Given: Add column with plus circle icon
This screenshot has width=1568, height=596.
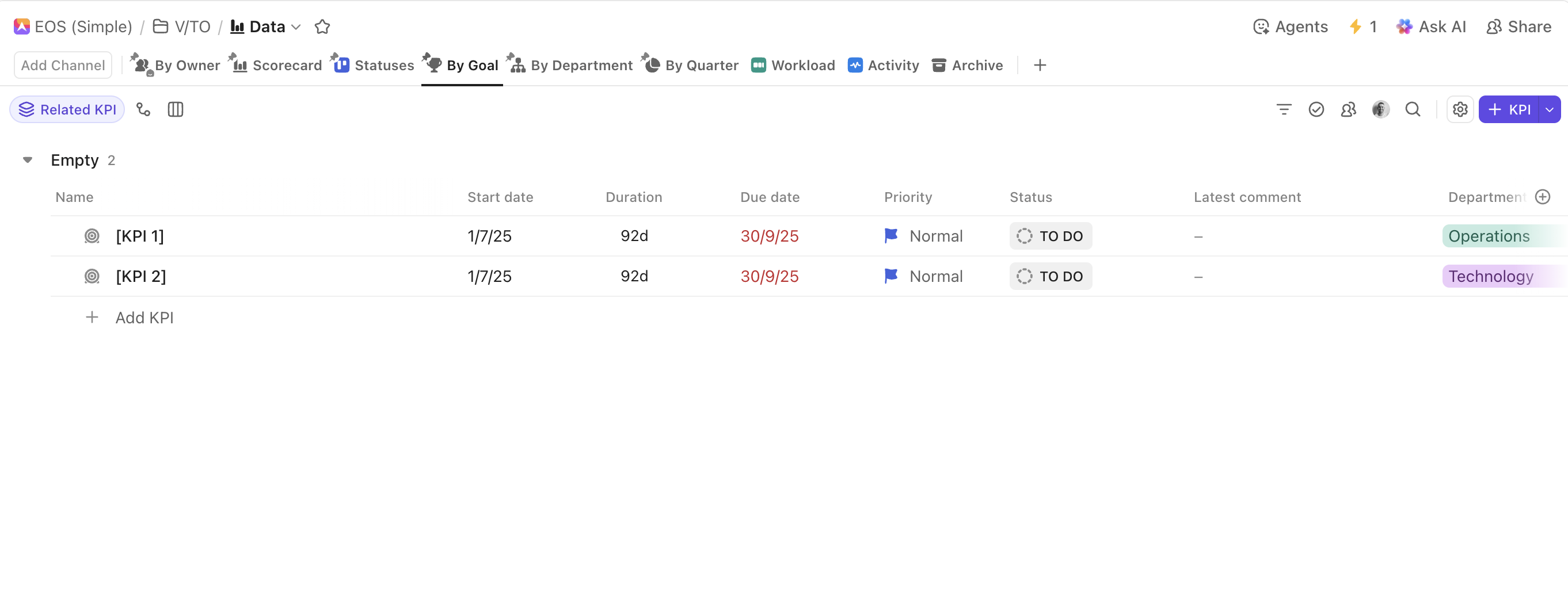Looking at the screenshot, I should tap(1542, 197).
